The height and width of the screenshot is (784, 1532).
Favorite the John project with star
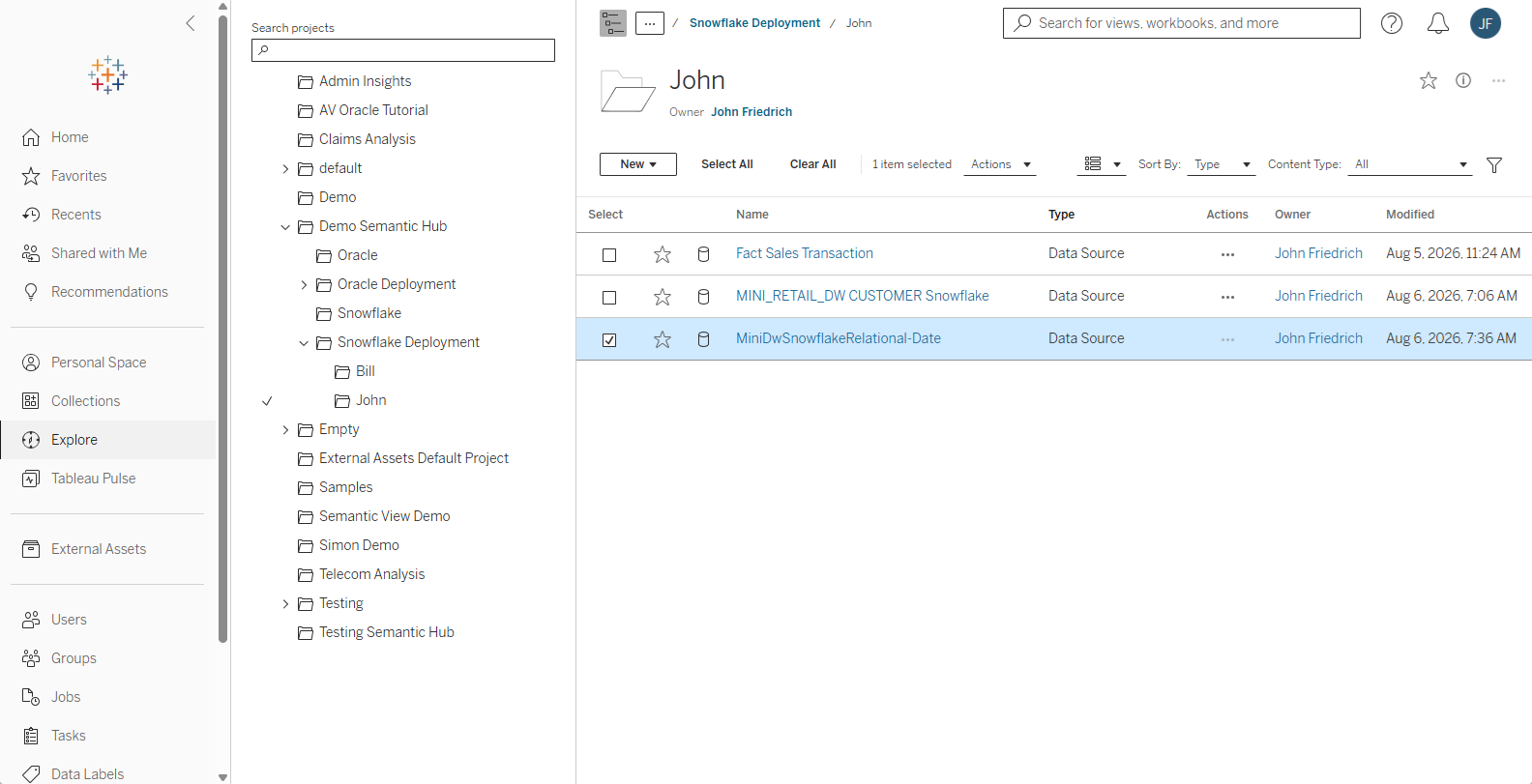point(1429,81)
